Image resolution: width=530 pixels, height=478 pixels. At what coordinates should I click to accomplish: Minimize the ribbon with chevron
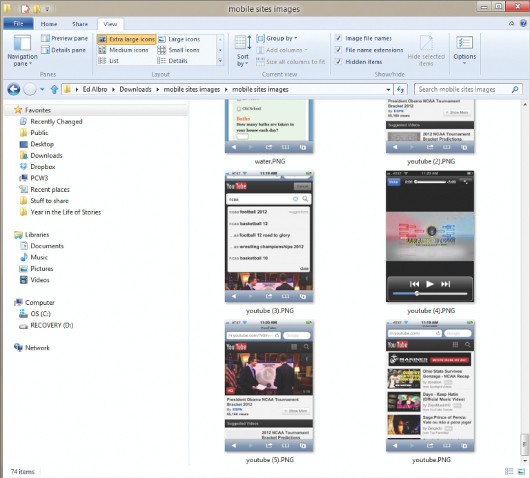pyautogui.click(x=512, y=24)
